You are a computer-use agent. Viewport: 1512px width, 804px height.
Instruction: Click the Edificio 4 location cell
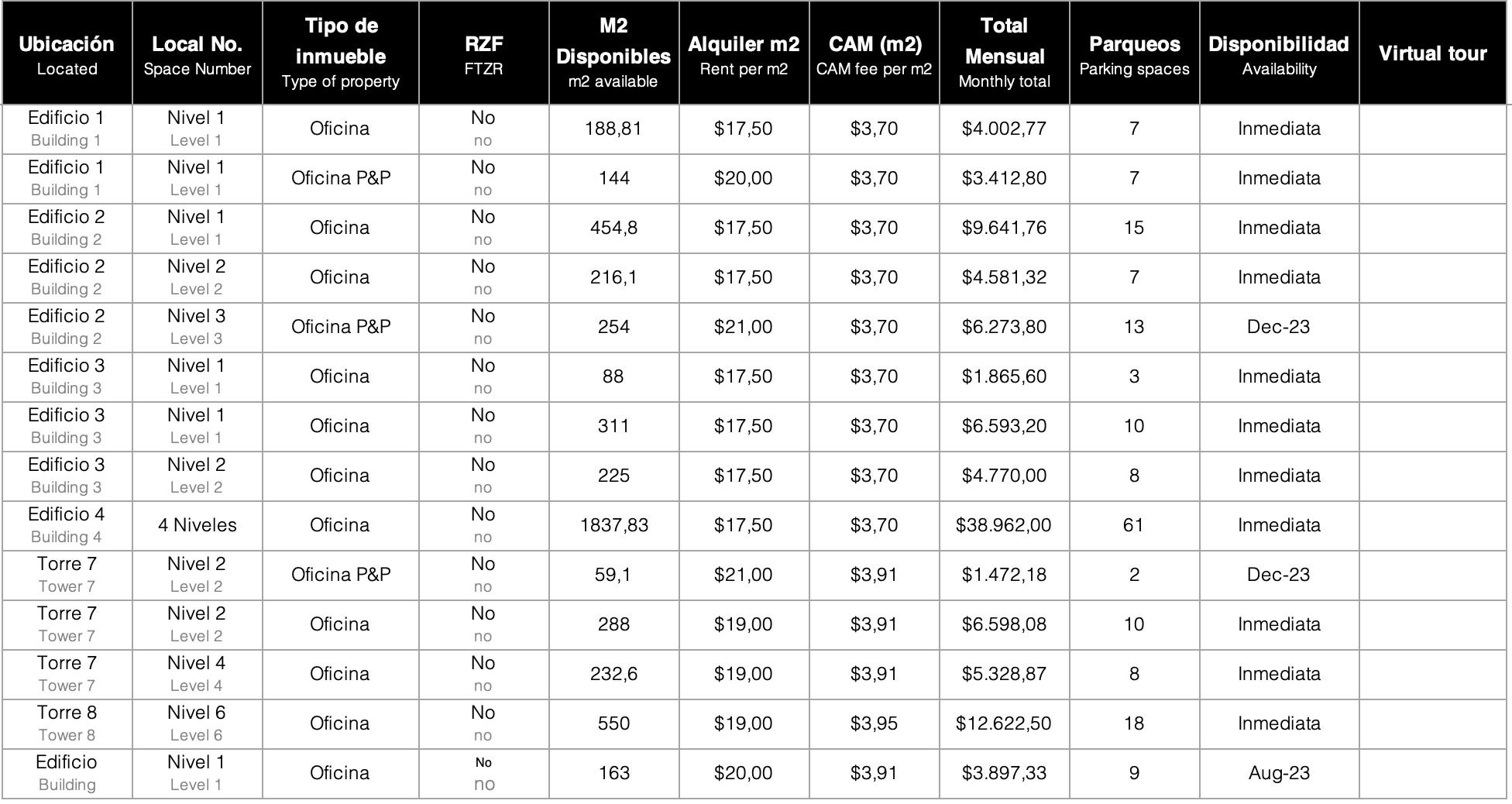tap(67, 526)
